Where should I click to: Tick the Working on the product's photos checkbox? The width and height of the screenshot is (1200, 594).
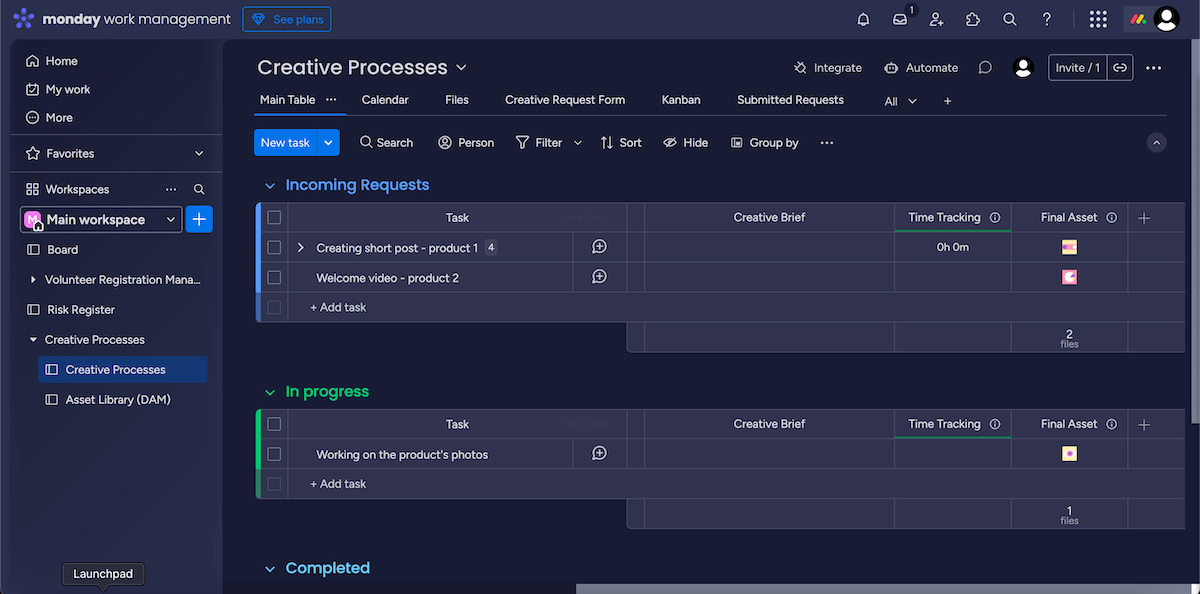pos(274,454)
